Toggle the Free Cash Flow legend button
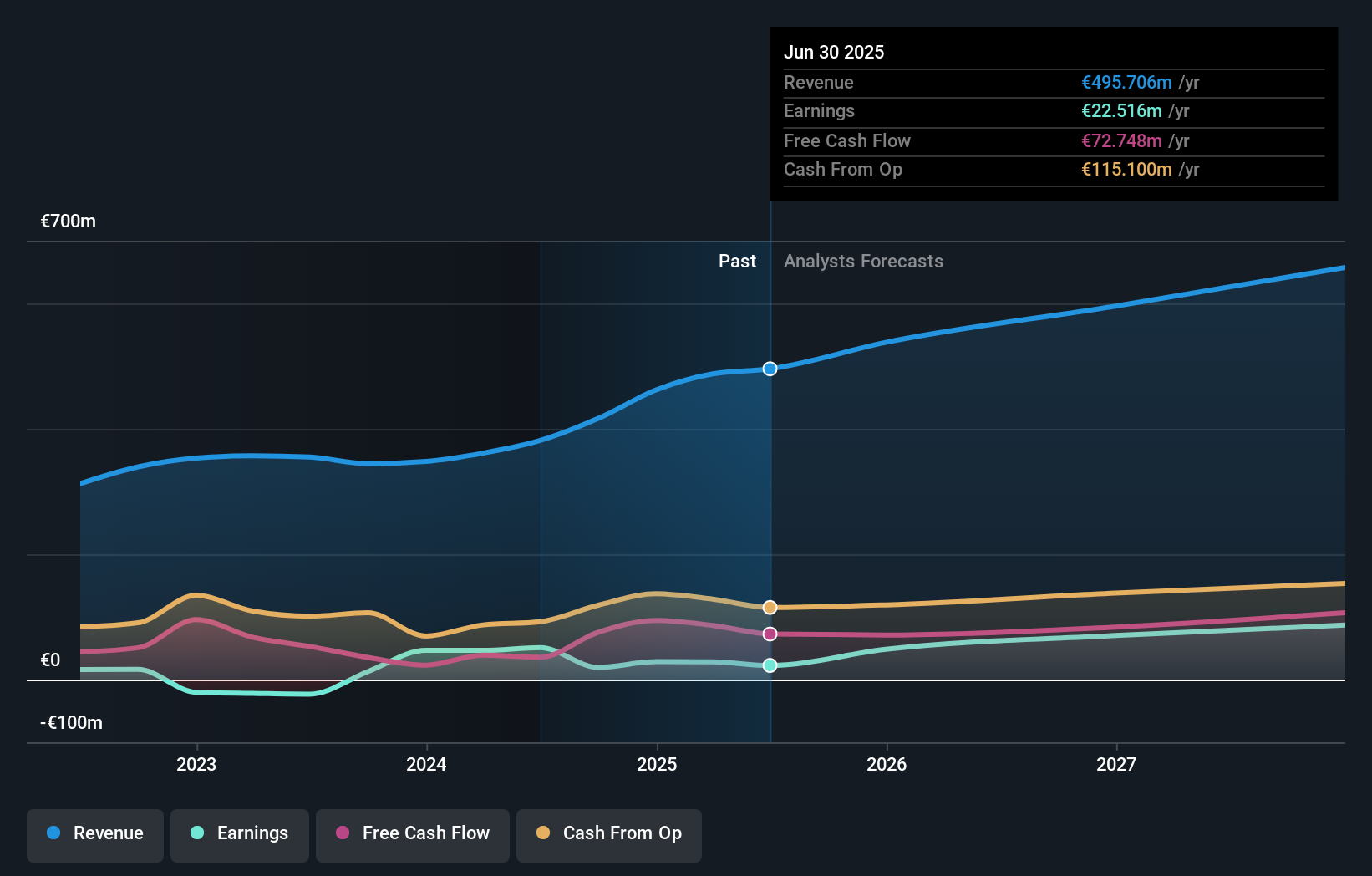The image size is (1372, 876). pos(413,835)
